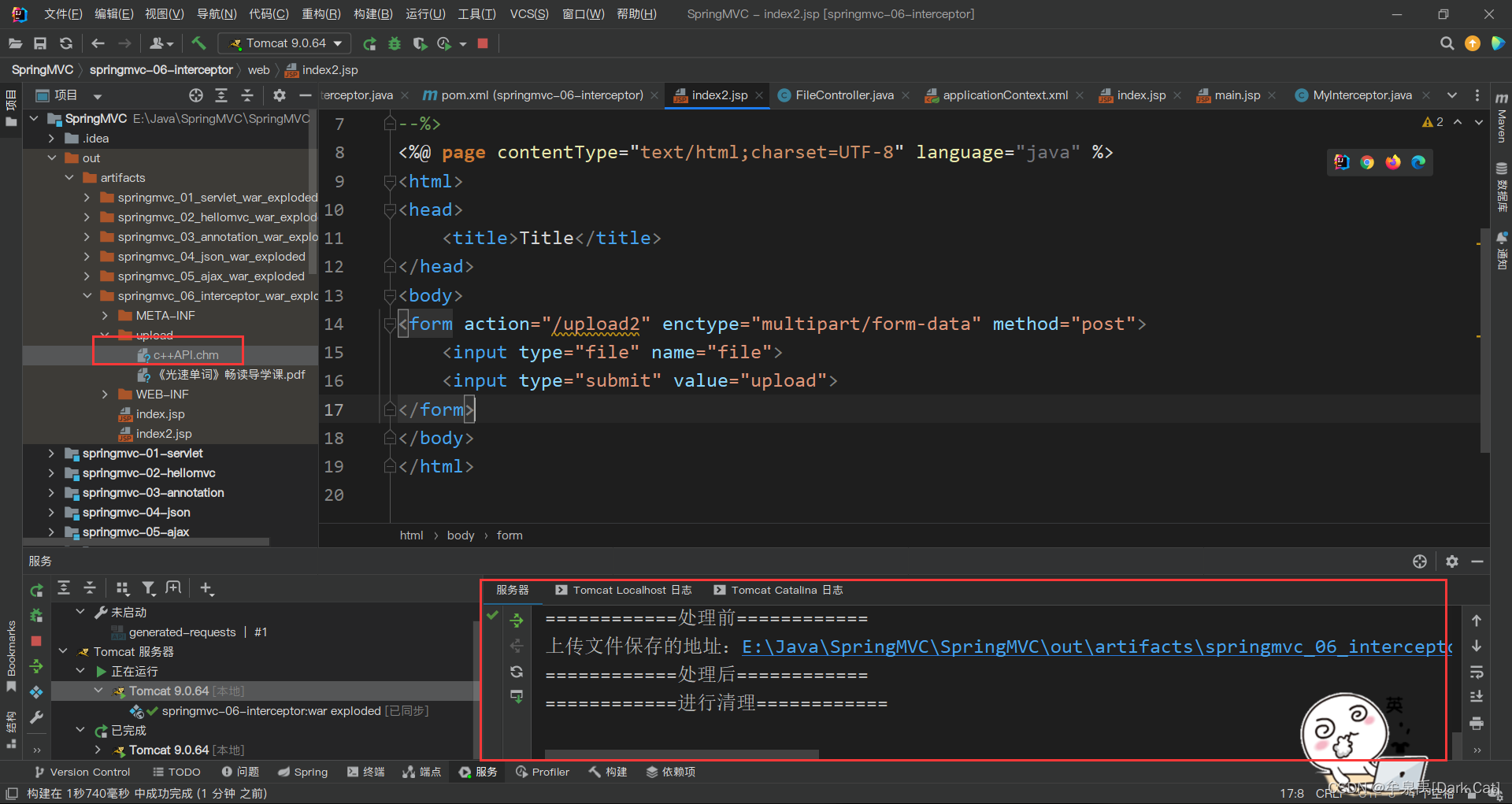Expand the META-INF folder

[x=105, y=316]
